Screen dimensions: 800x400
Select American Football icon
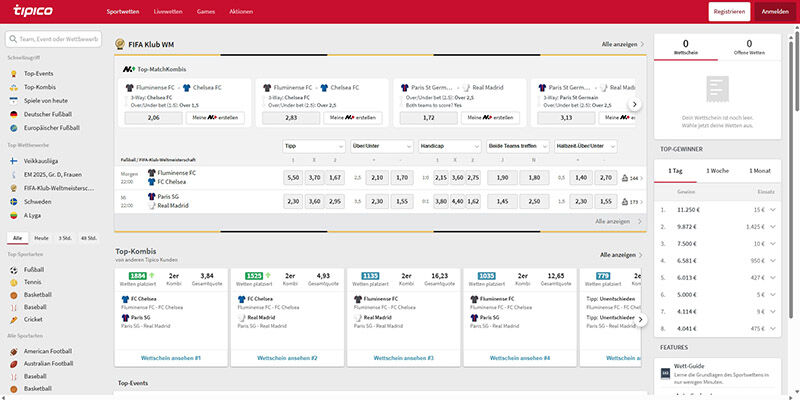pyautogui.click(x=14, y=351)
